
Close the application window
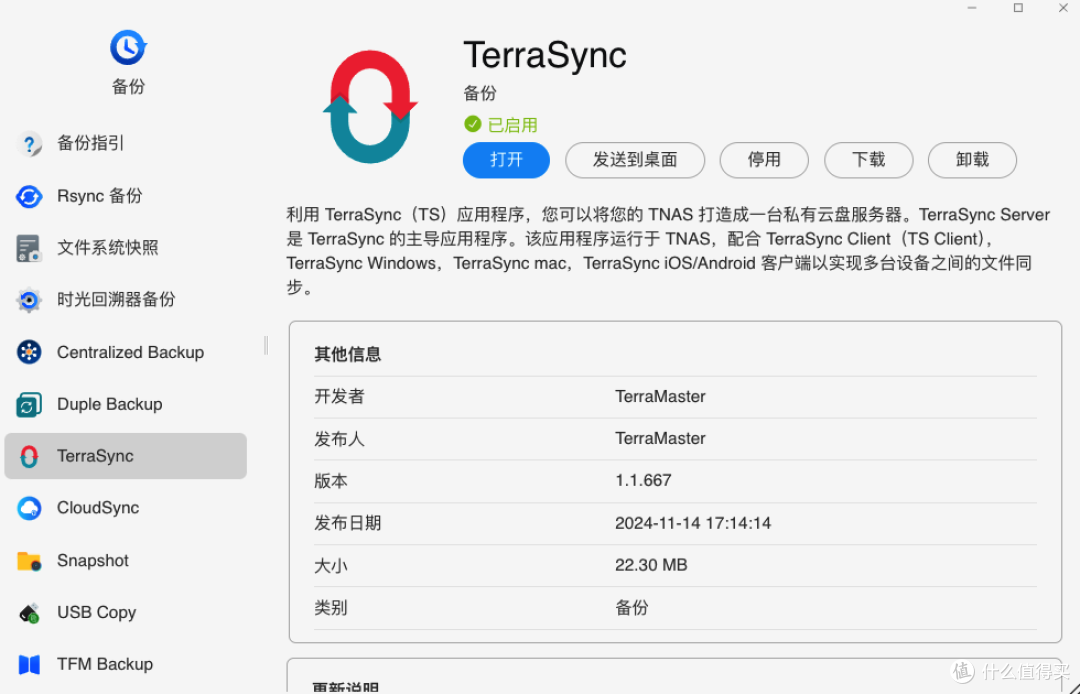click(x=1063, y=8)
